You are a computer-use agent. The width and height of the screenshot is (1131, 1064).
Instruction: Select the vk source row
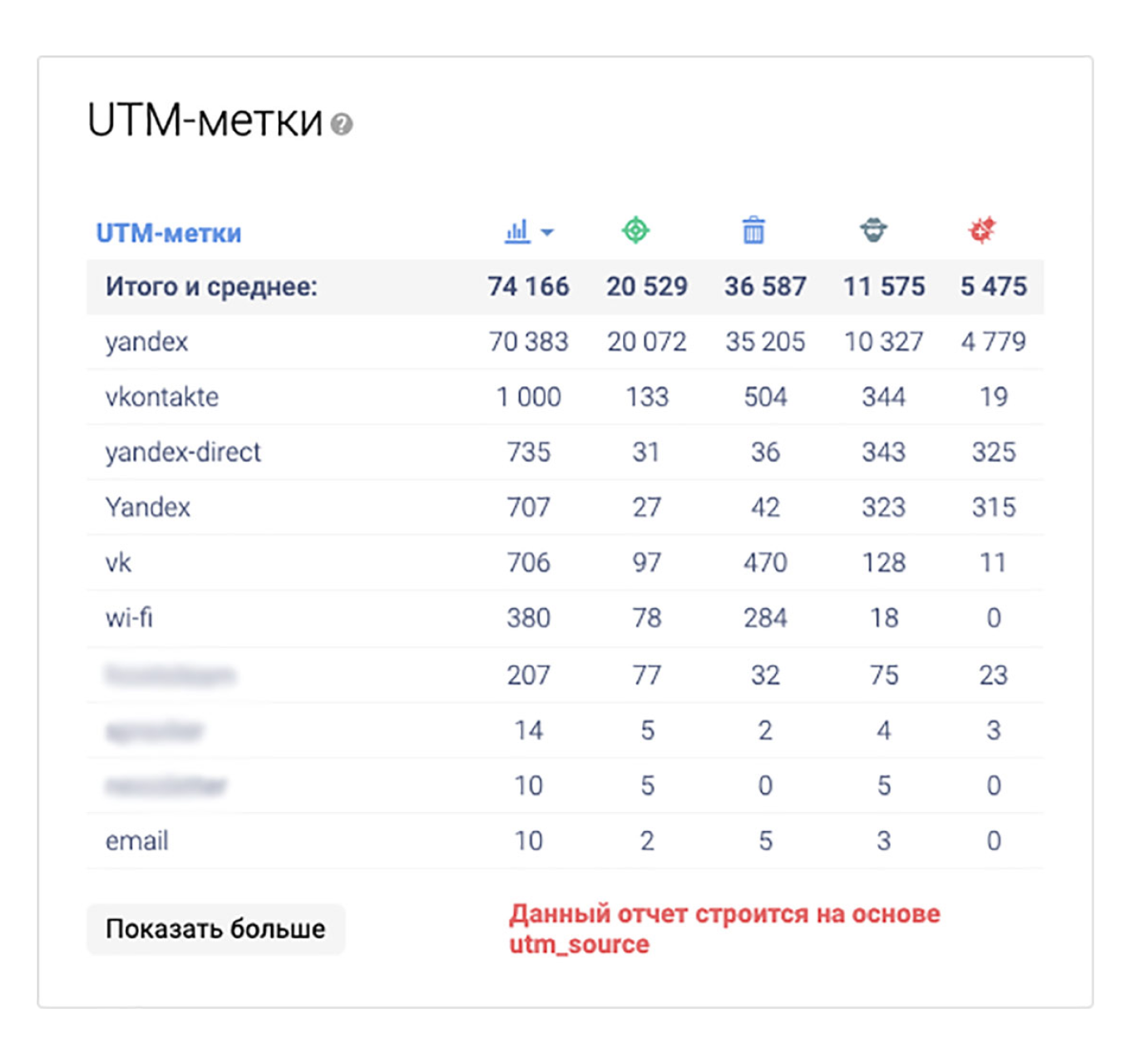pyautogui.click(x=117, y=562)
